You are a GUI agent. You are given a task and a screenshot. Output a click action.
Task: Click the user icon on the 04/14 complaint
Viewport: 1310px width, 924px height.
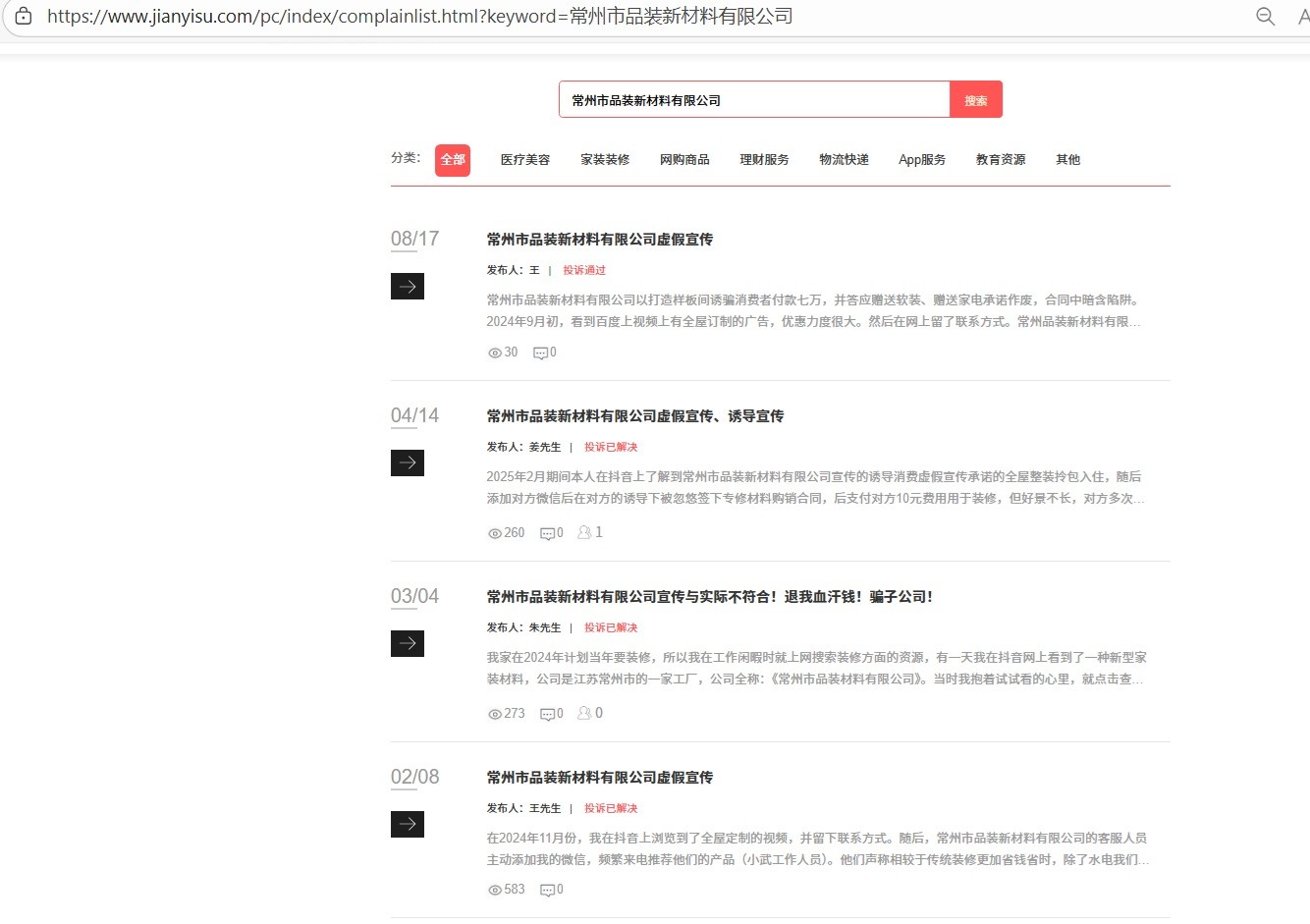point(584,532)
